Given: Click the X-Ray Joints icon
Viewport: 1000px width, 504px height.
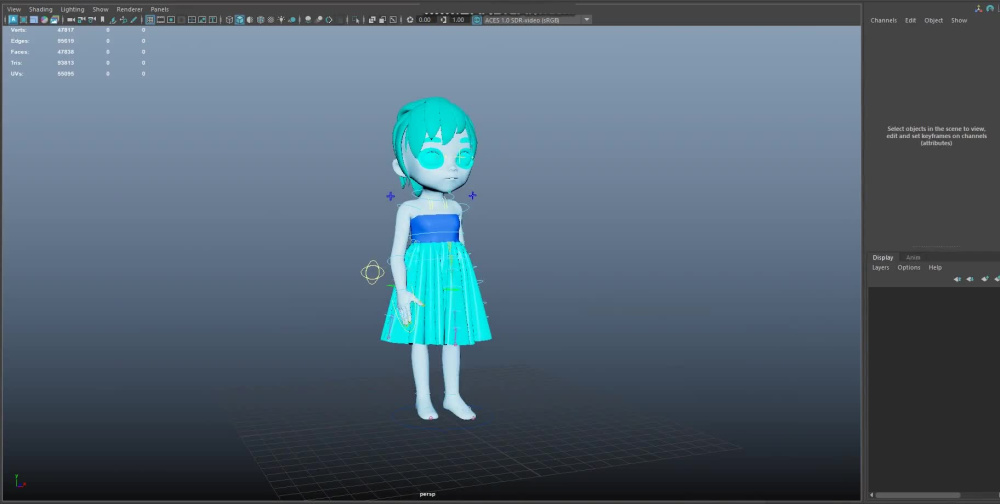Looking at the screenshot, I should pos(393,20).
